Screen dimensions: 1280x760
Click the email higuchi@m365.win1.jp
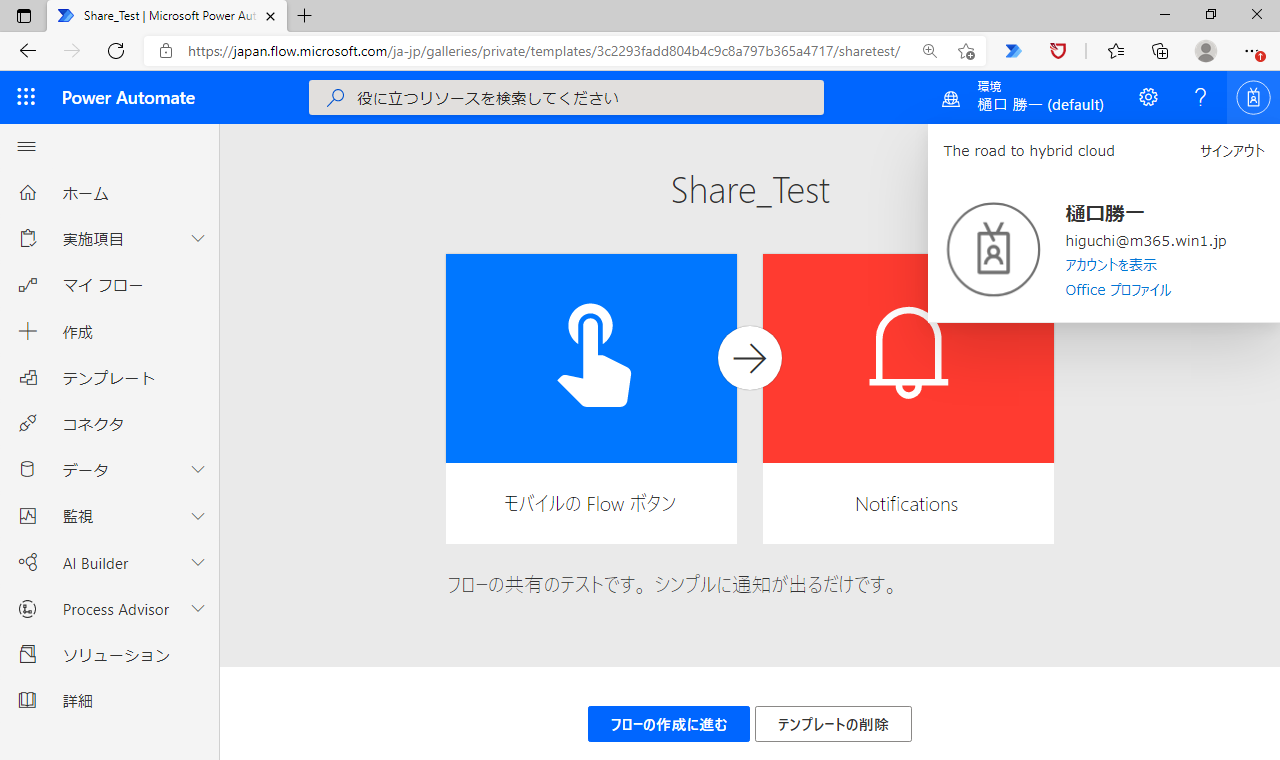tap(1146, 241)
